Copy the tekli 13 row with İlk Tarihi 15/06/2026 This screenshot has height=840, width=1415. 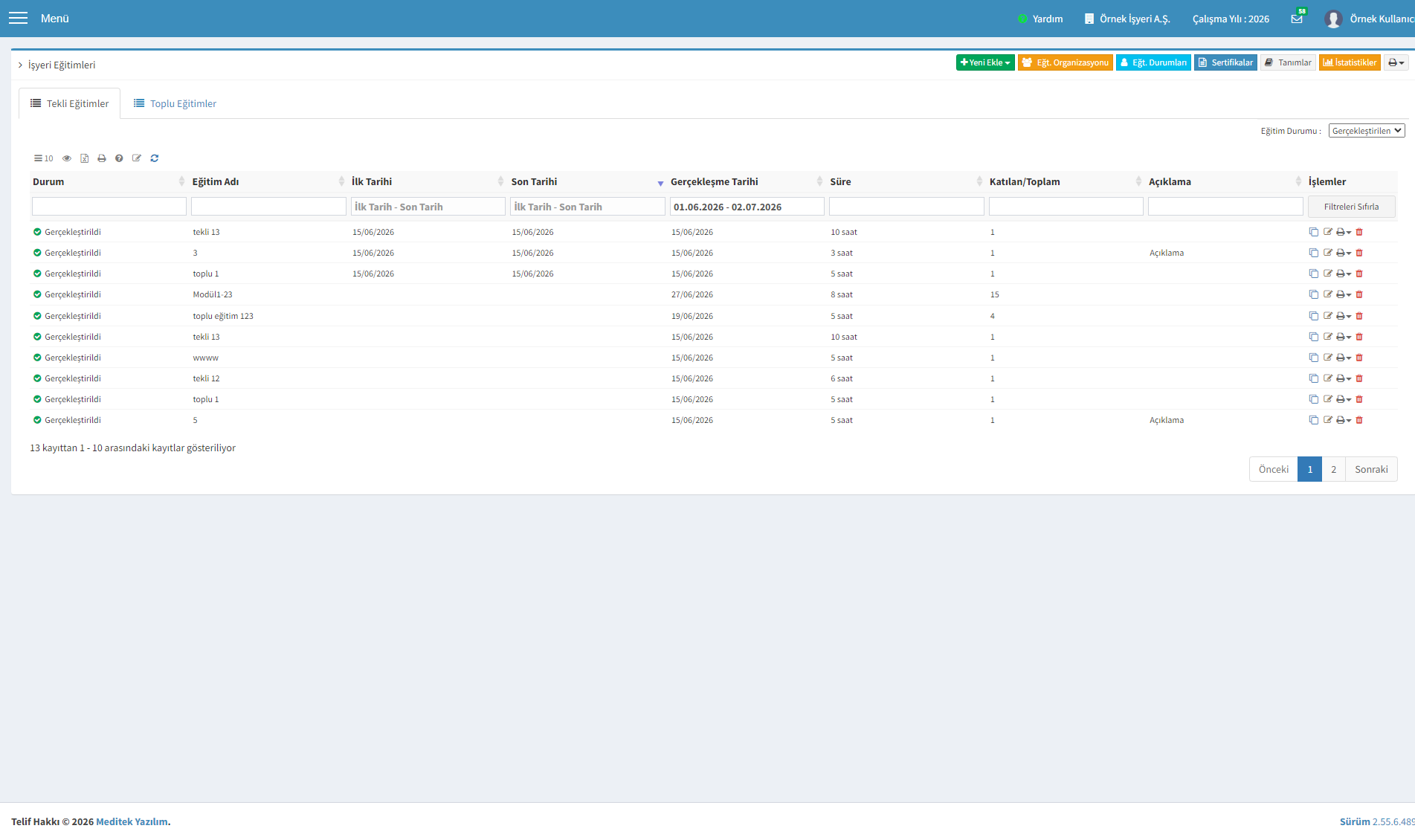tap(1314, 232)
